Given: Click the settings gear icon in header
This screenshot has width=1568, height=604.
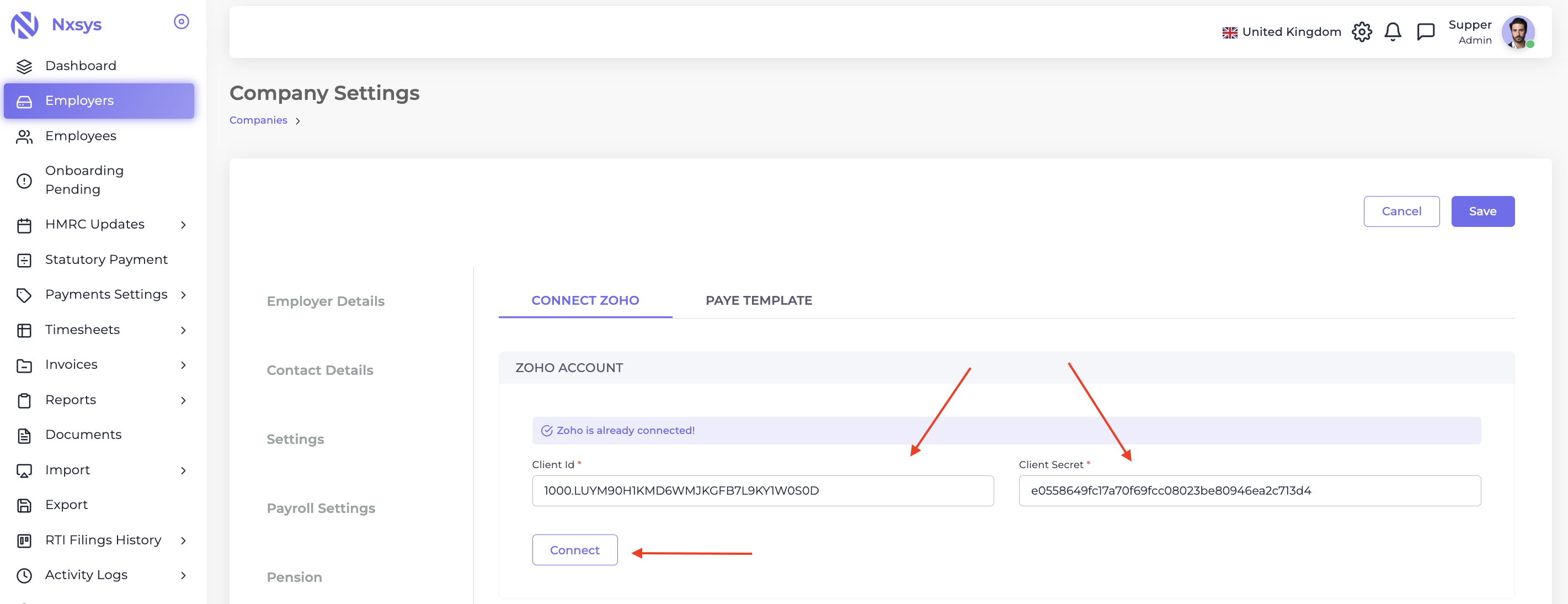Looking at the screenshot, I should (x=1362, y=31).
